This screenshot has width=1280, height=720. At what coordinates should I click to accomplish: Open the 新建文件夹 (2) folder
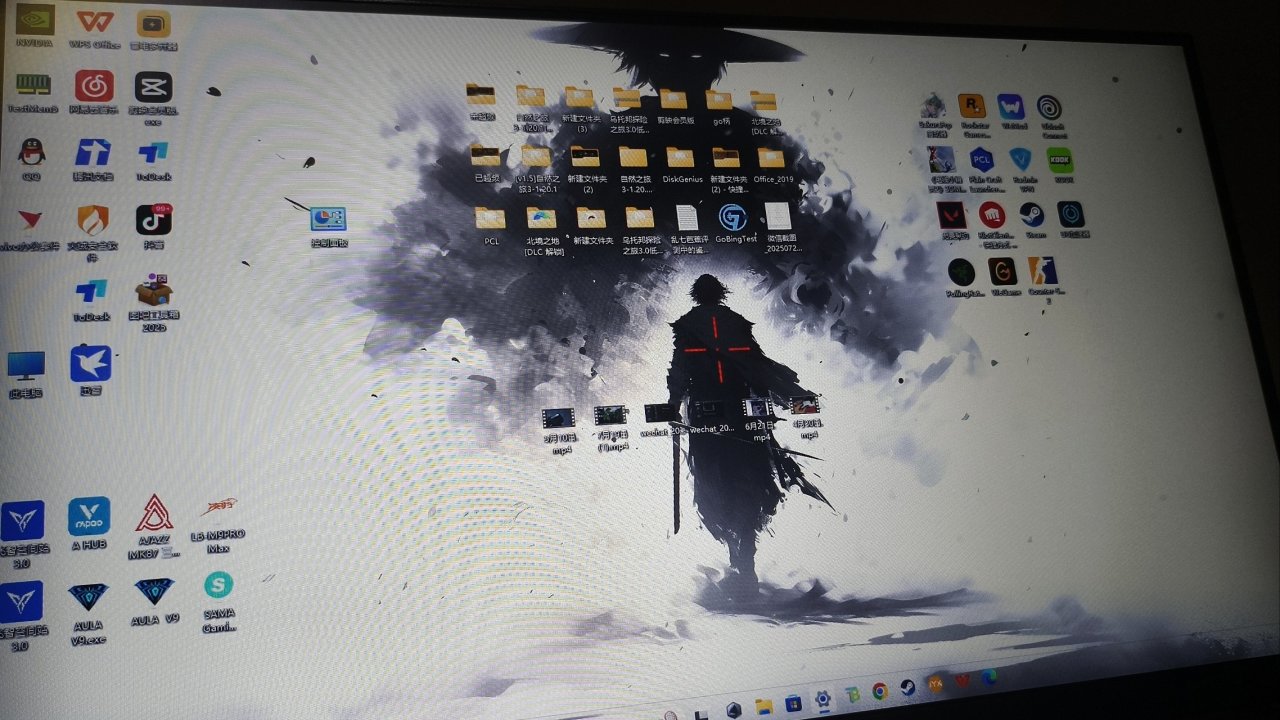585,156
